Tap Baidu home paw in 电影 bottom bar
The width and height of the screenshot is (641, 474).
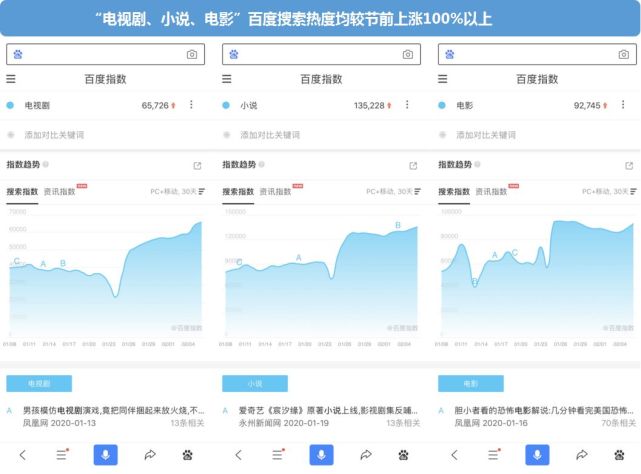(619, 455)
